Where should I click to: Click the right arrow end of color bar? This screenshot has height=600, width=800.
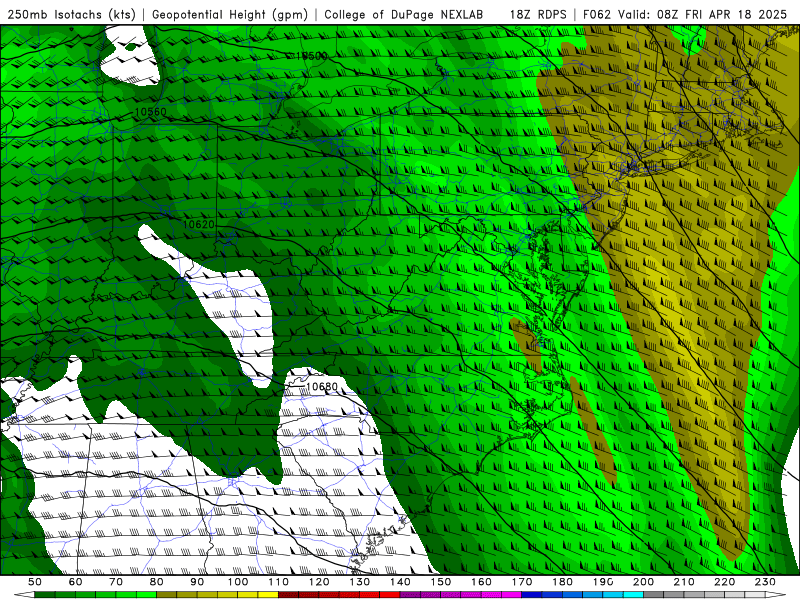[x=776, y=595]
